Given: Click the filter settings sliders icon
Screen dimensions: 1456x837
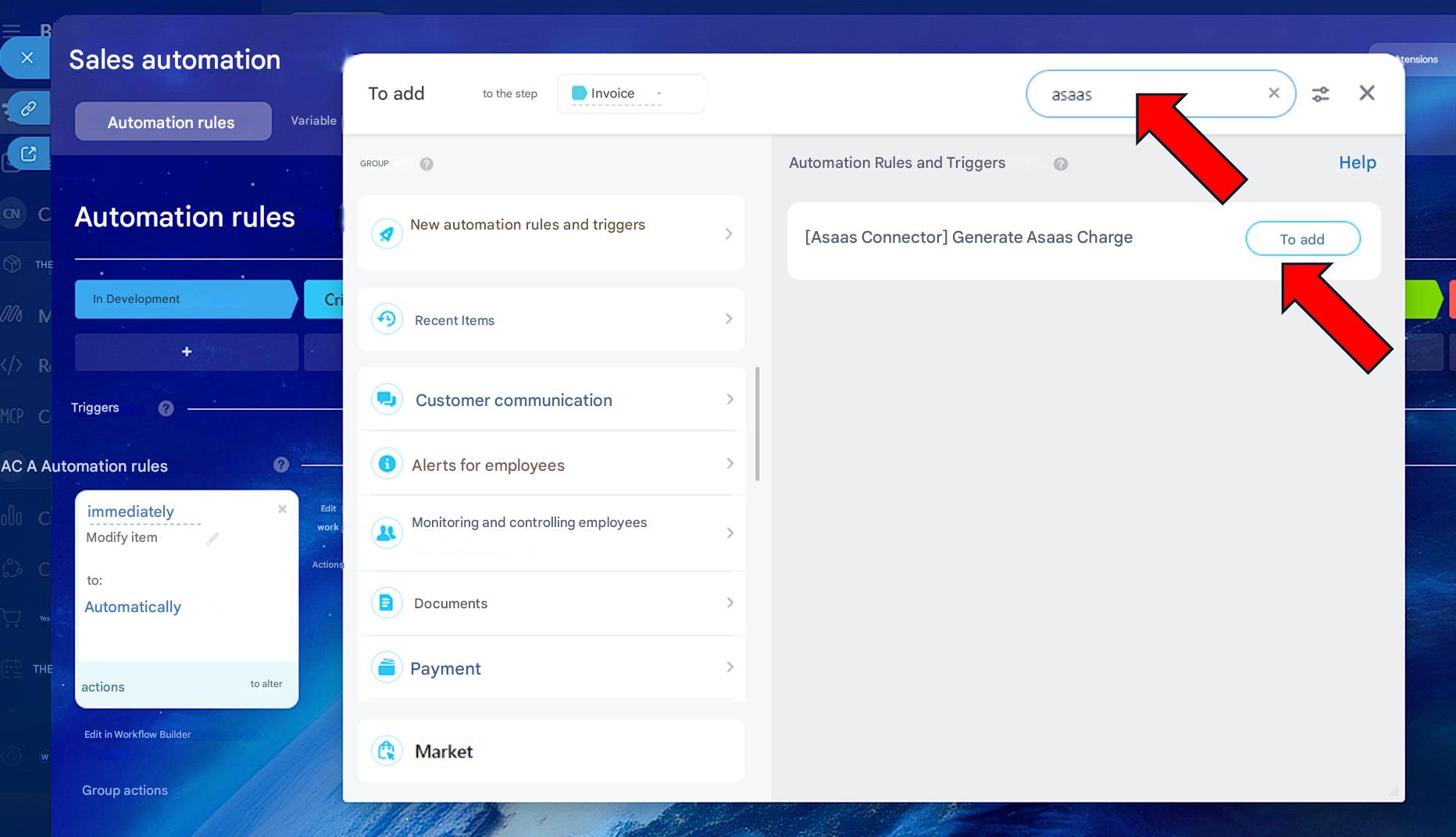Looking at the screenshot, I should click(x=1320, y=94).
